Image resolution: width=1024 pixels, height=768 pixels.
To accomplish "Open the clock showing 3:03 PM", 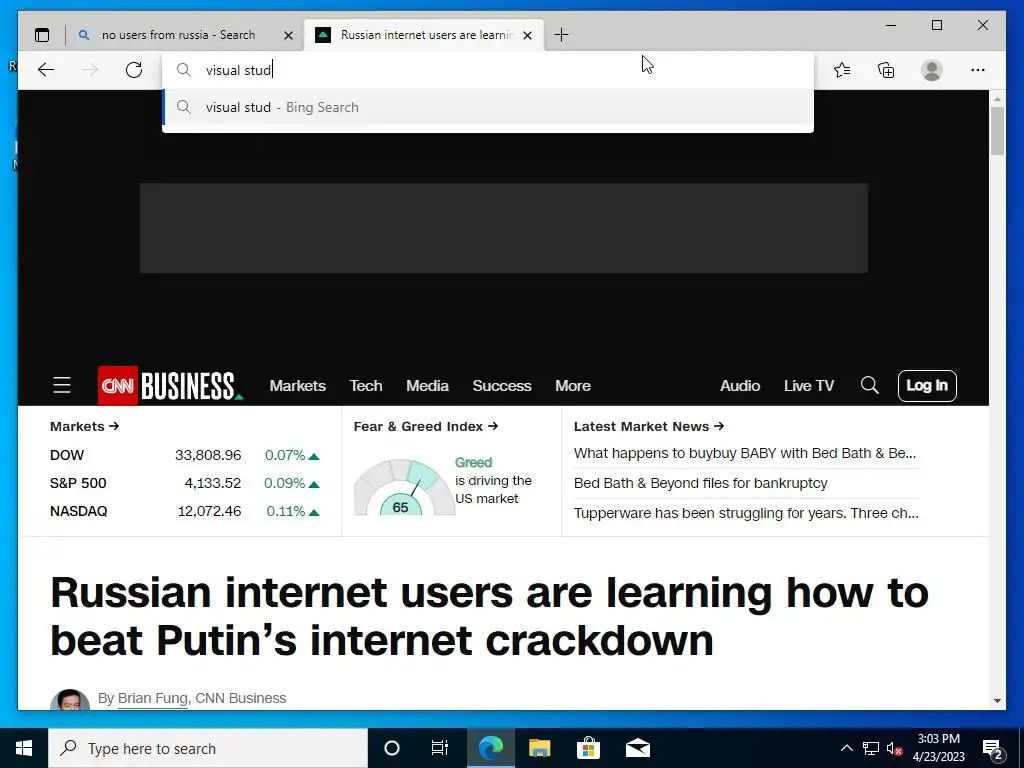I will coord(938,748).
